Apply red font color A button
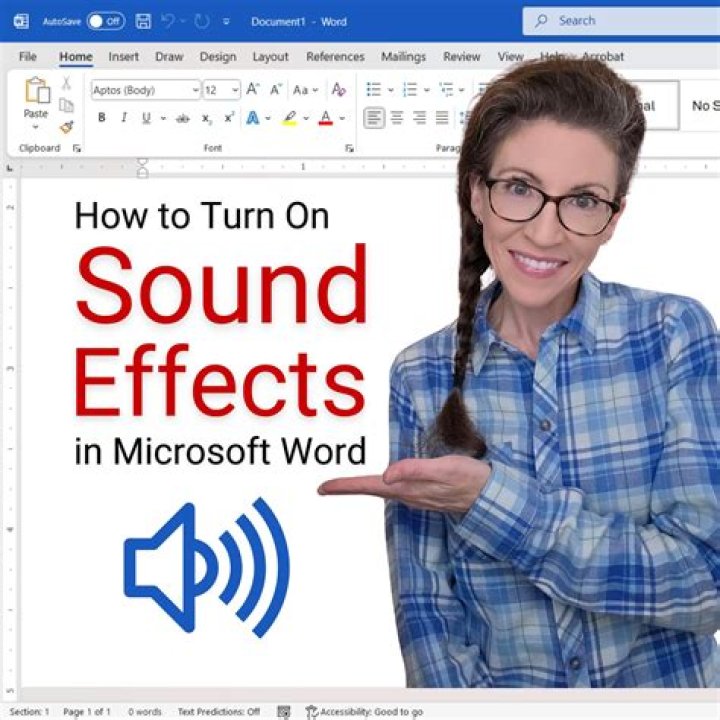The width and height of the screenshot is (720, 720). click(326, 118)
